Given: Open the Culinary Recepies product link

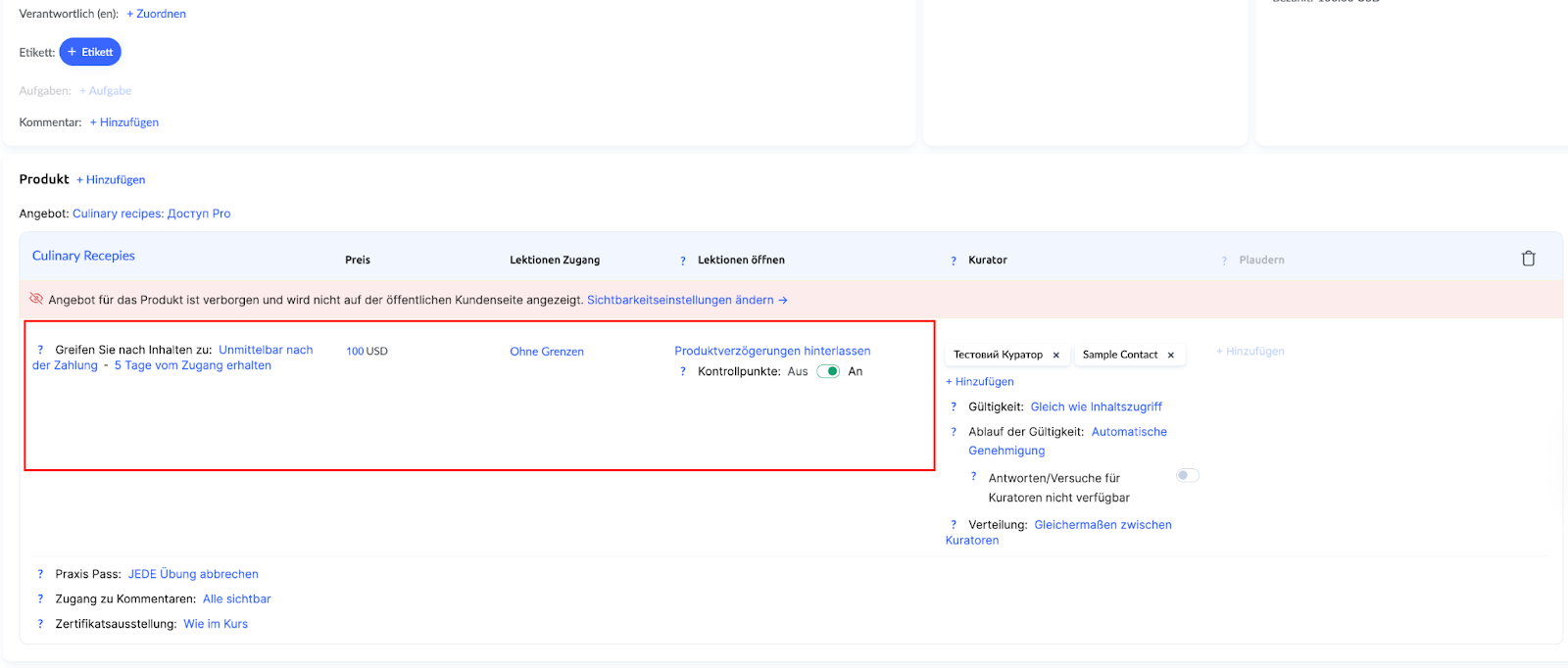Looking at the screenshot, I should (83, 256).
